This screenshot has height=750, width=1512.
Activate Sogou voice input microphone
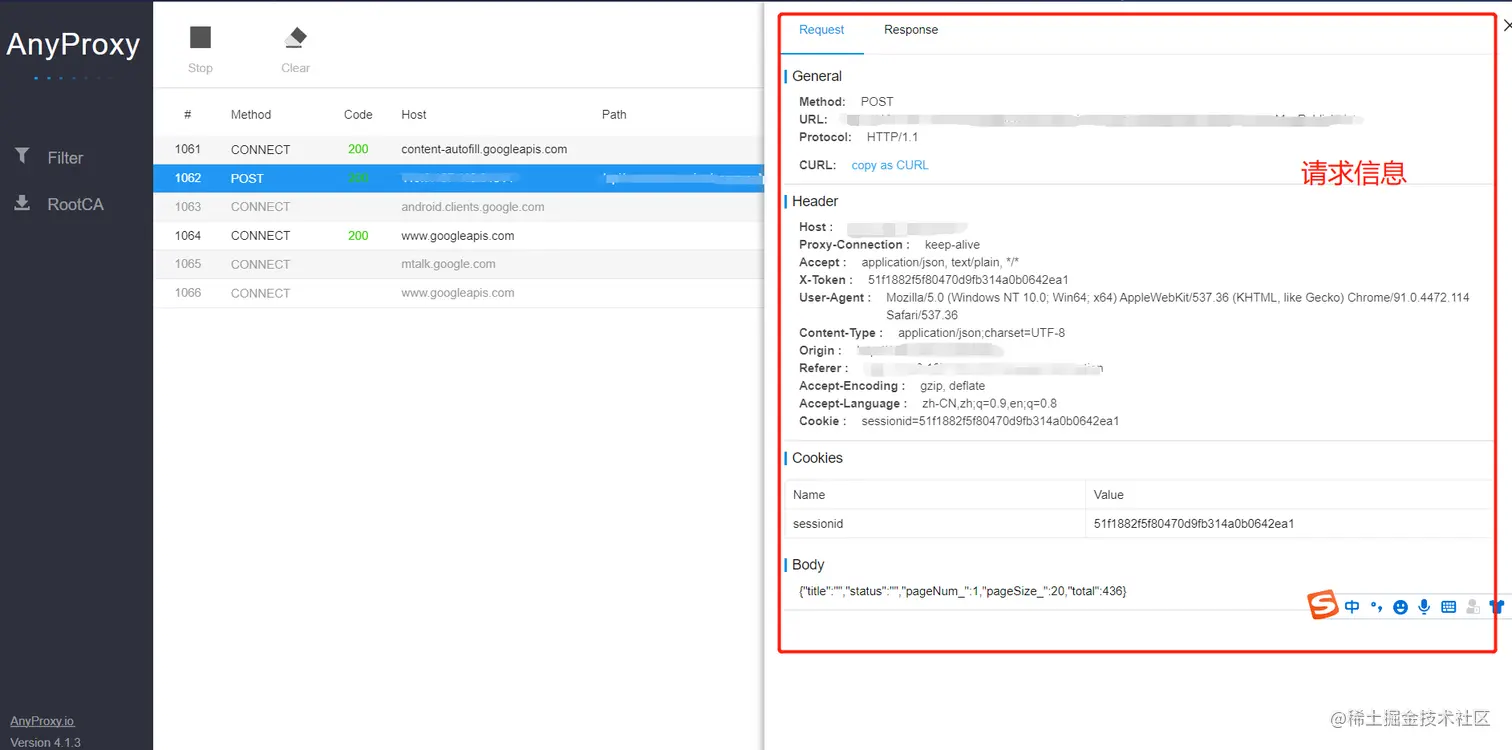click(x=1424, y=606)
